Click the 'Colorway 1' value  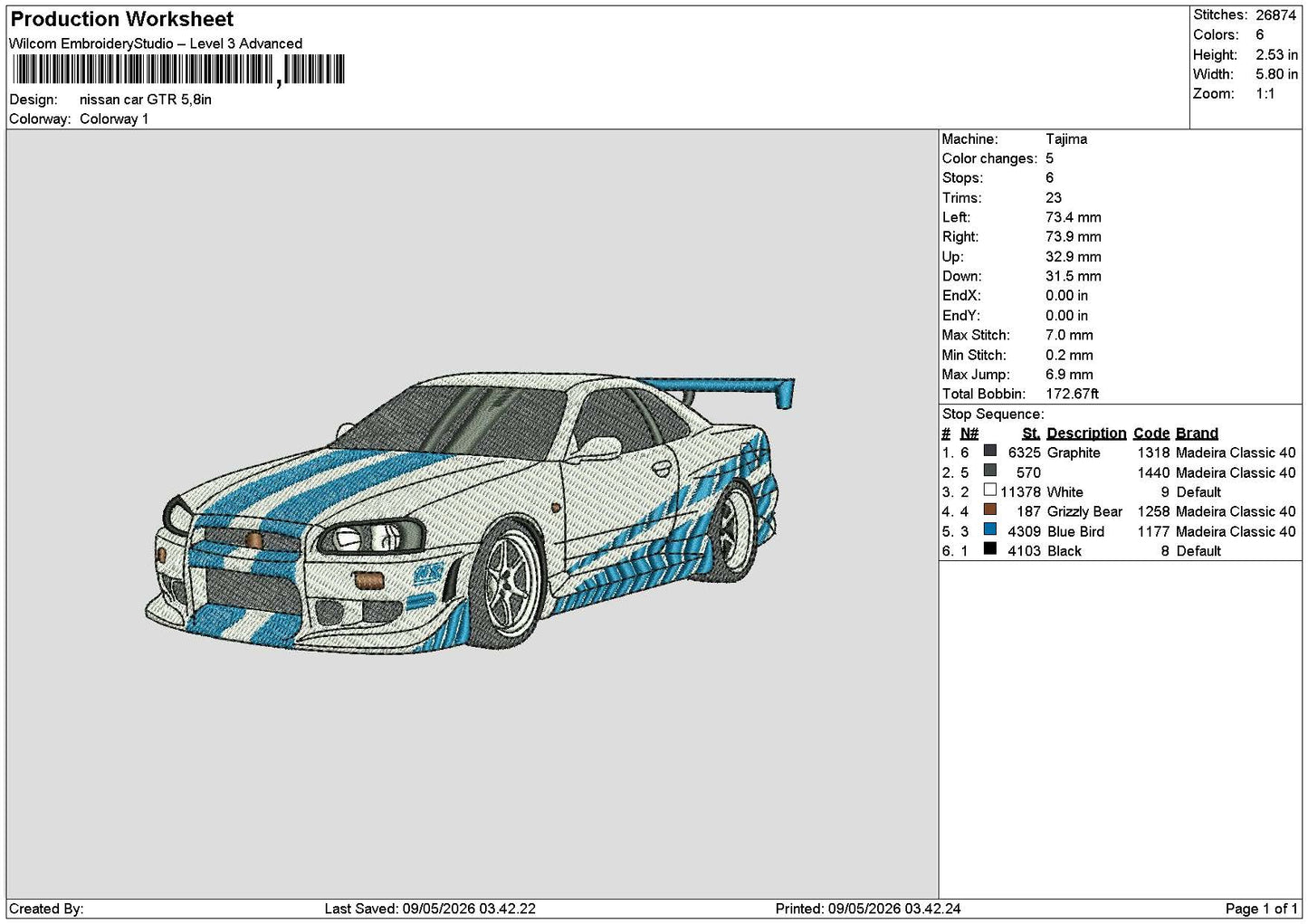point(114,119)
